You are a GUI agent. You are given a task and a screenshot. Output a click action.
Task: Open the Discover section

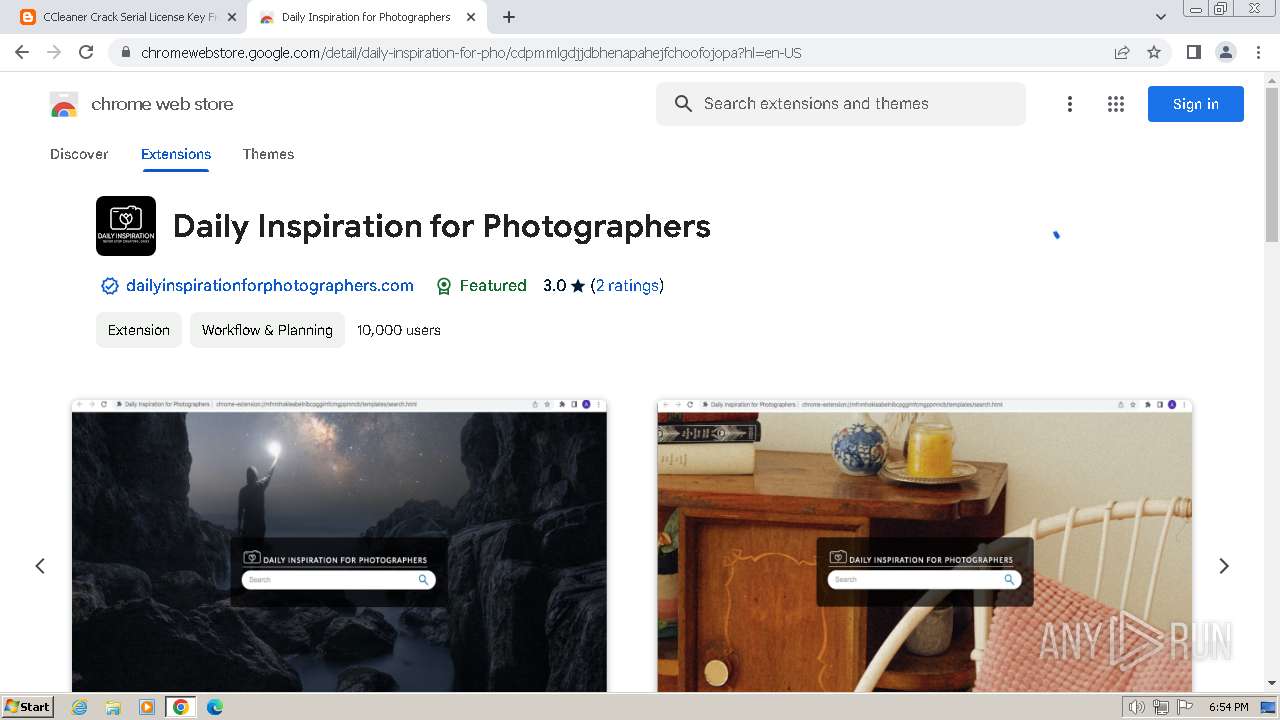pos(79,154)
